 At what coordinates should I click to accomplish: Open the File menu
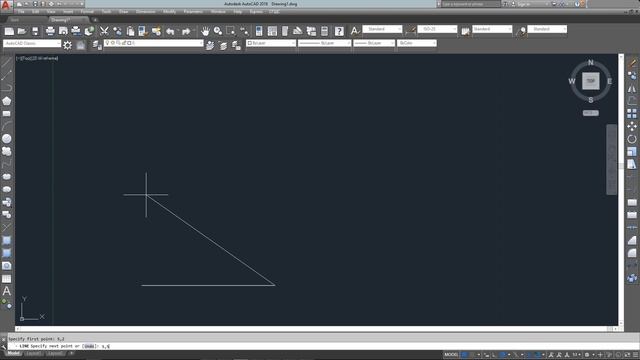click(21, 12)
